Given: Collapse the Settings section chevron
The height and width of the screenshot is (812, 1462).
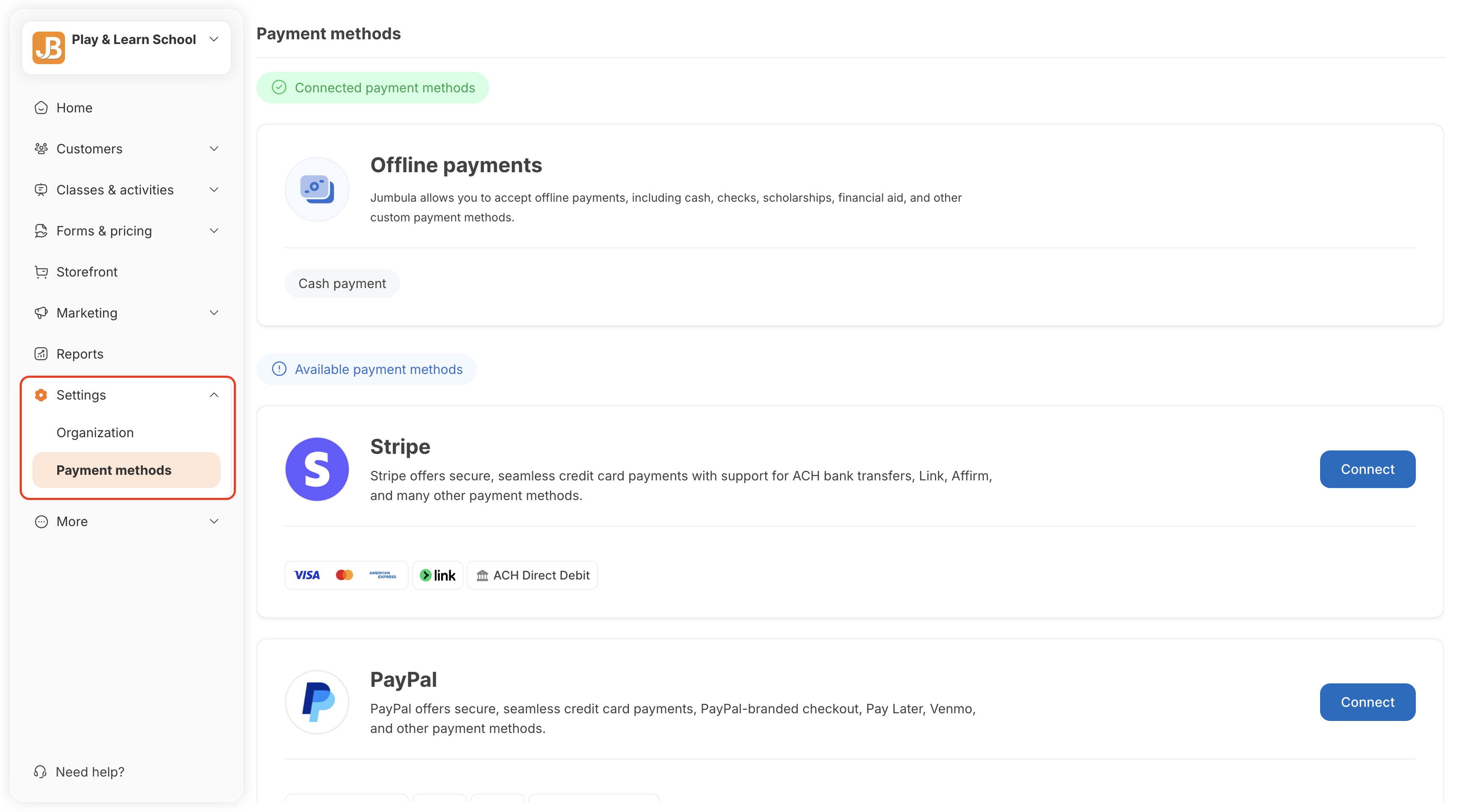Looking at the screenshot, I should tap(214, 395).
